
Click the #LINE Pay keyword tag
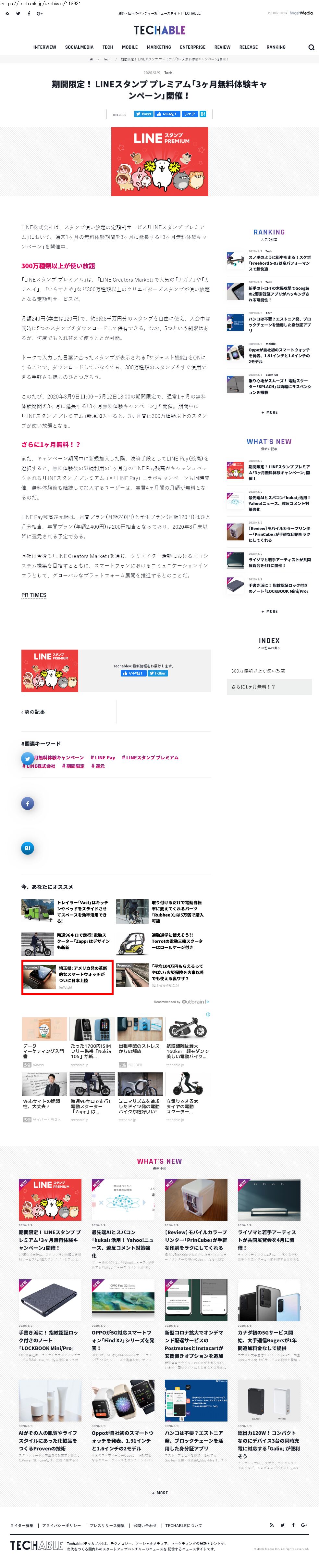[x=103, y=758]
